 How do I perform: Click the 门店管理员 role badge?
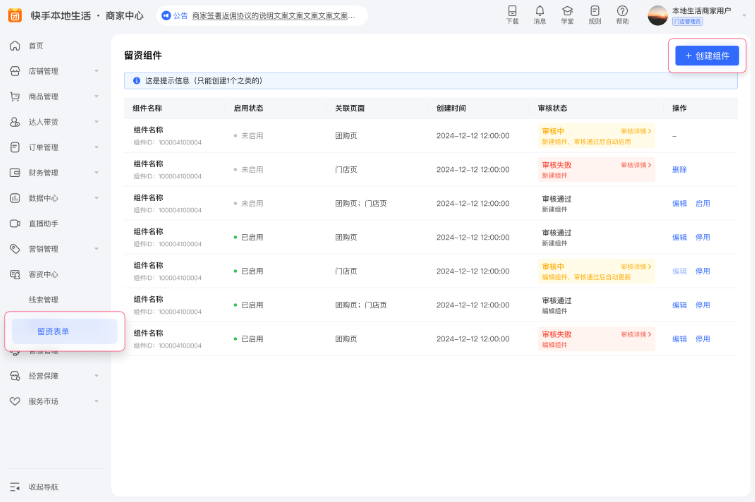687,22
